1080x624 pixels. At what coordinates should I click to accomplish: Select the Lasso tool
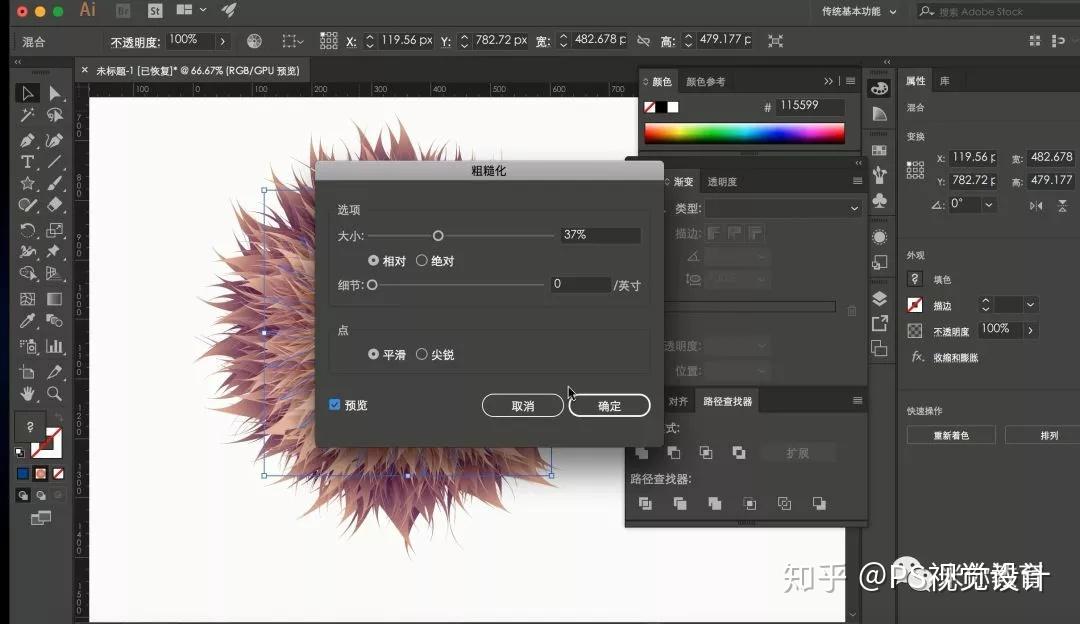54,115
